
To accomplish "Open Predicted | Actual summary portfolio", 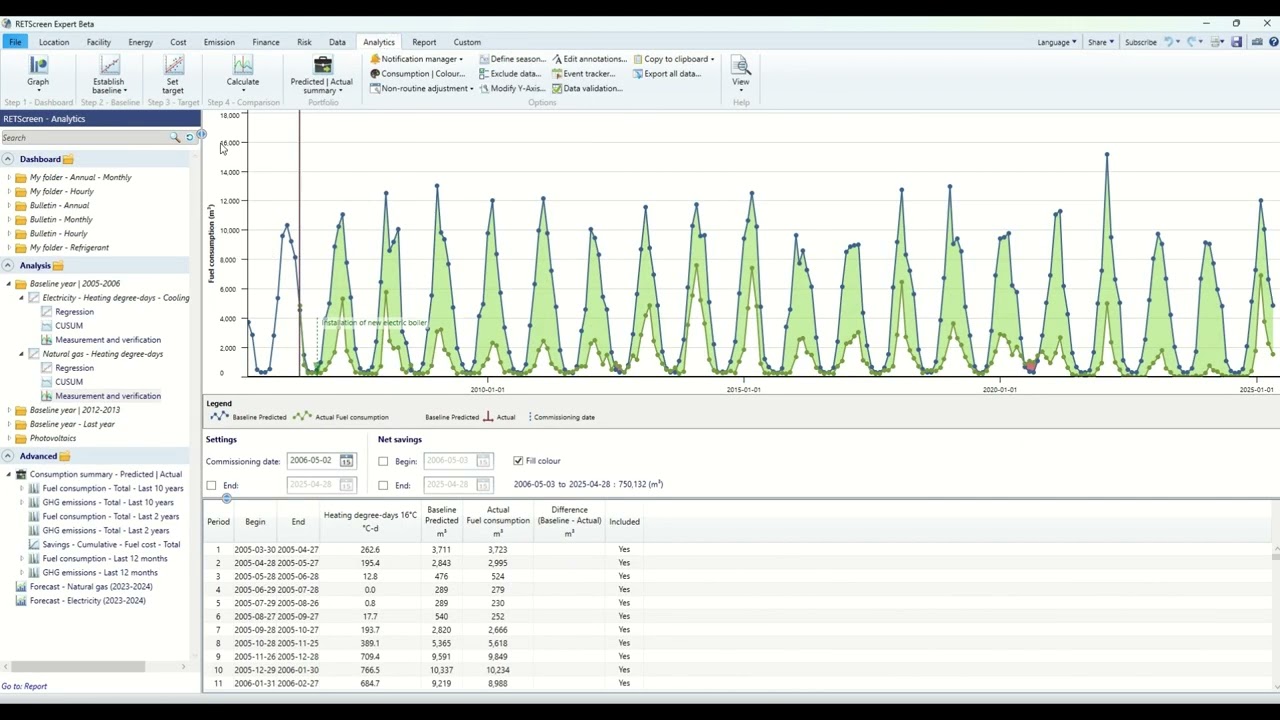I will [x=322, y=75].
